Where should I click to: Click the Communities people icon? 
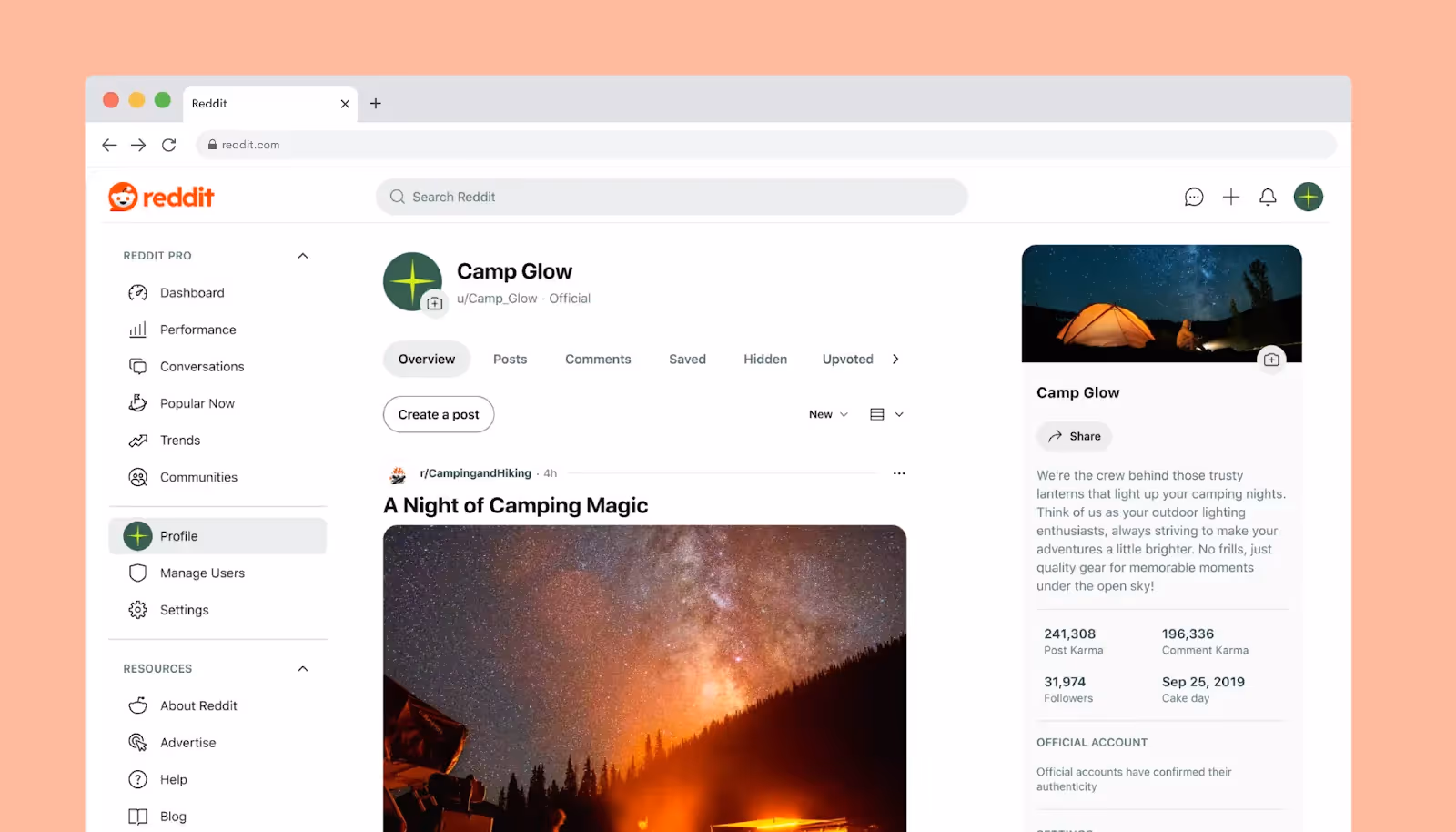pos(137,476)
